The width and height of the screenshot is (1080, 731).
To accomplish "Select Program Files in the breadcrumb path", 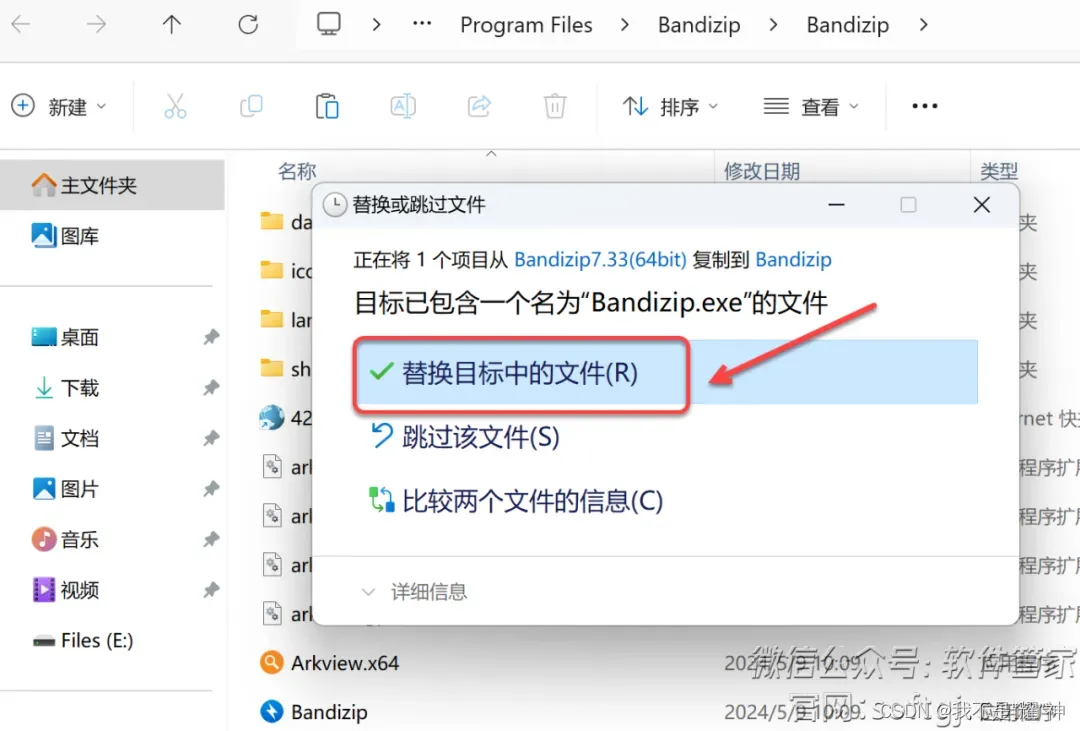I will click(526, 25).
